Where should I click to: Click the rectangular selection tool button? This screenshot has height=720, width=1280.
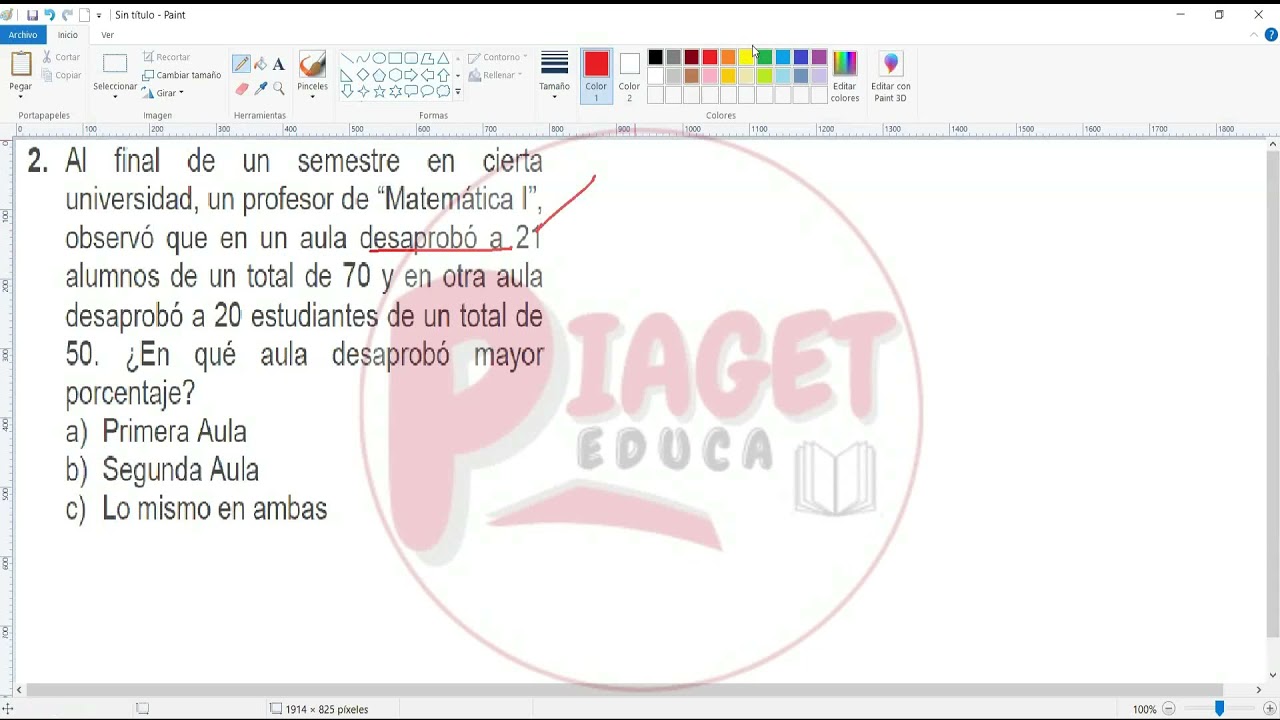(115, 64)
